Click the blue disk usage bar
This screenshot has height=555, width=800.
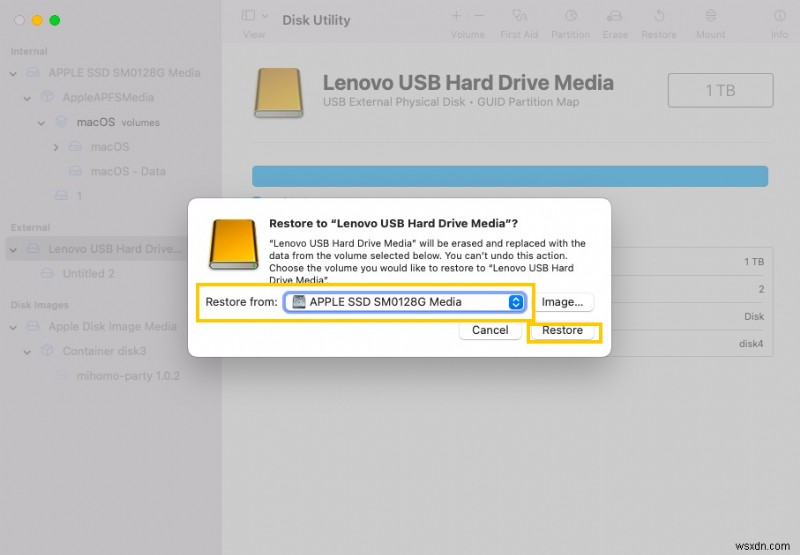510,176
